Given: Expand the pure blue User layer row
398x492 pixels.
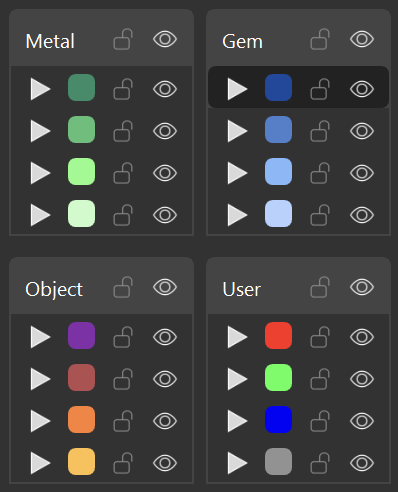Looking at the screenshot, I should (237, 421).
